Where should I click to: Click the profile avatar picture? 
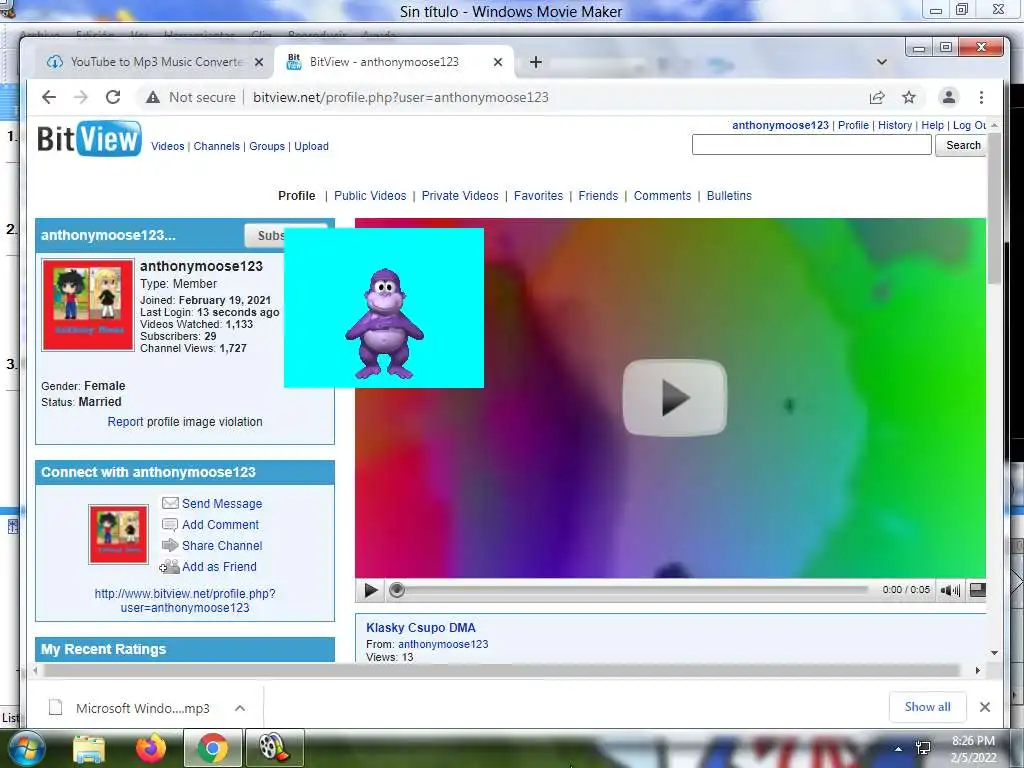88,305
